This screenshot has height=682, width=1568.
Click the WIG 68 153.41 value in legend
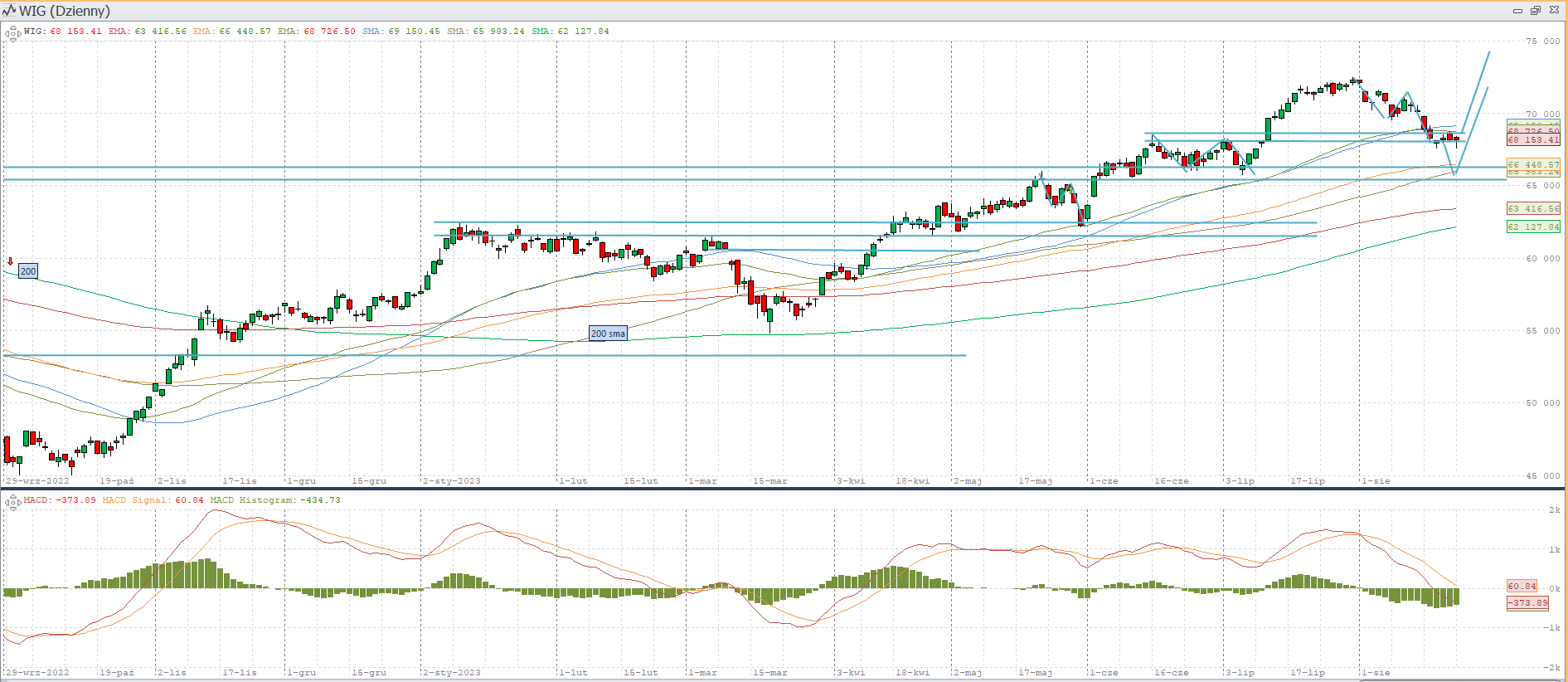(x=75, y=32)
